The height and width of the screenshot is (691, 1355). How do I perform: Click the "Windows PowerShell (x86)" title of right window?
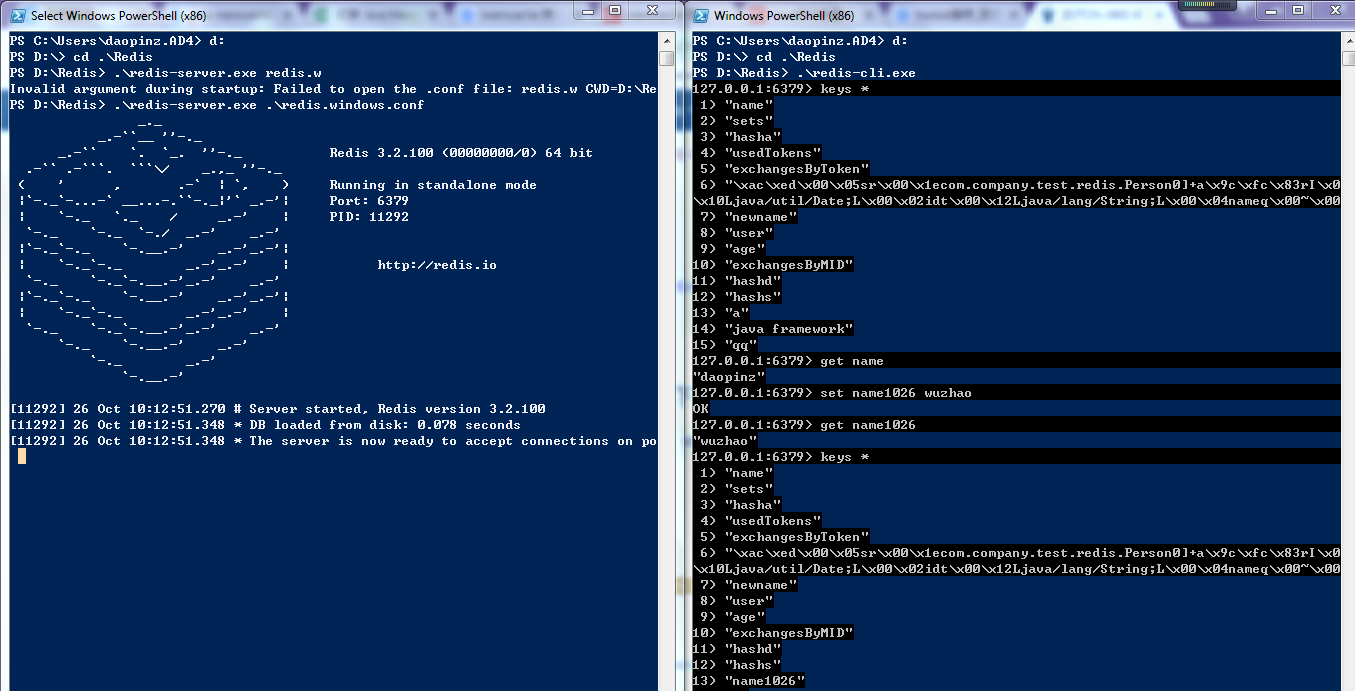tap(784, 16)
